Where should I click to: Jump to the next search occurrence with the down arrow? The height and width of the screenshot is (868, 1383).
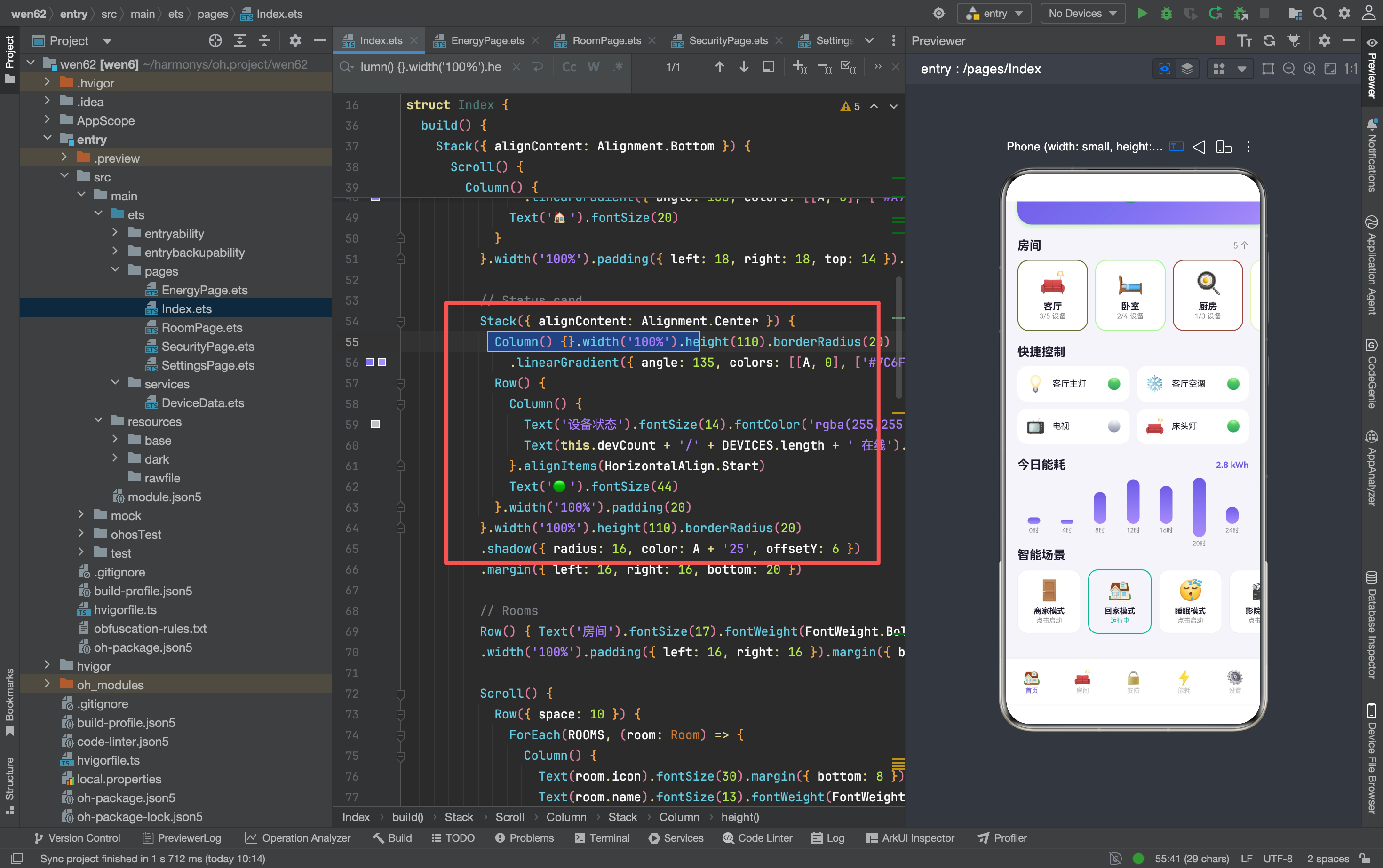point(744,67)
